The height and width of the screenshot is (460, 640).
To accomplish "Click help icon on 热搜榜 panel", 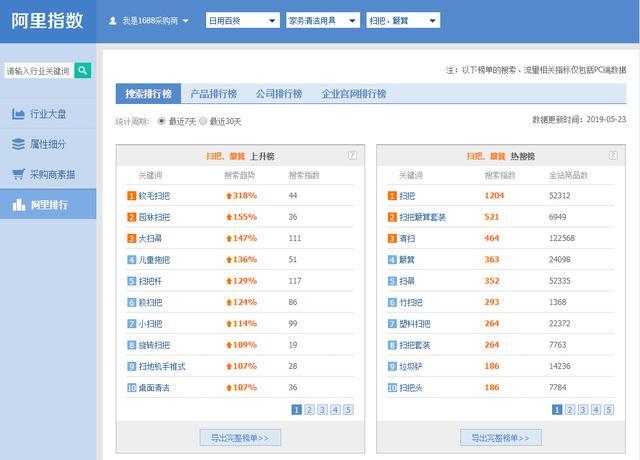I will click(613, 156).
